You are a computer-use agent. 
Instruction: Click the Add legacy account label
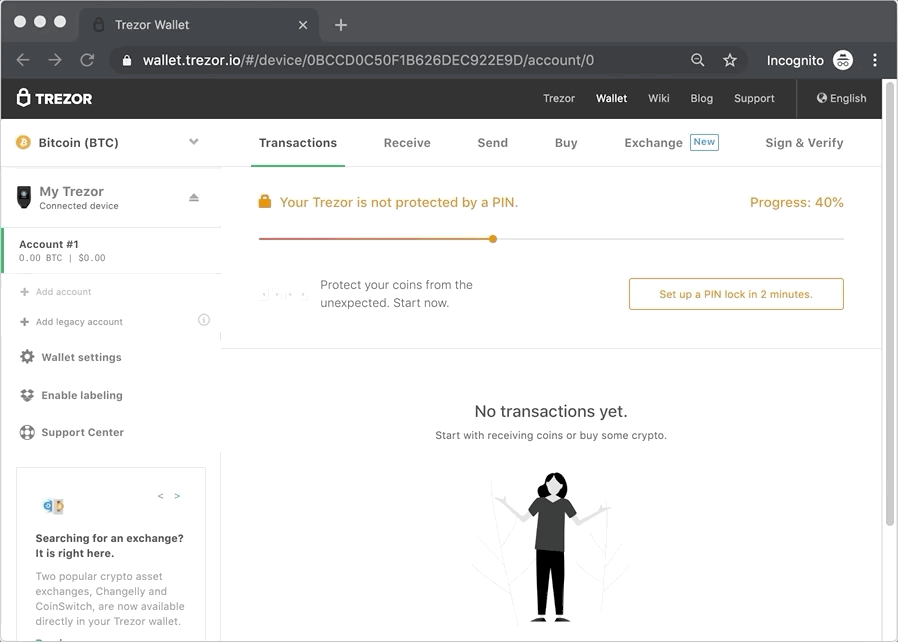click(x=79, y=322)
